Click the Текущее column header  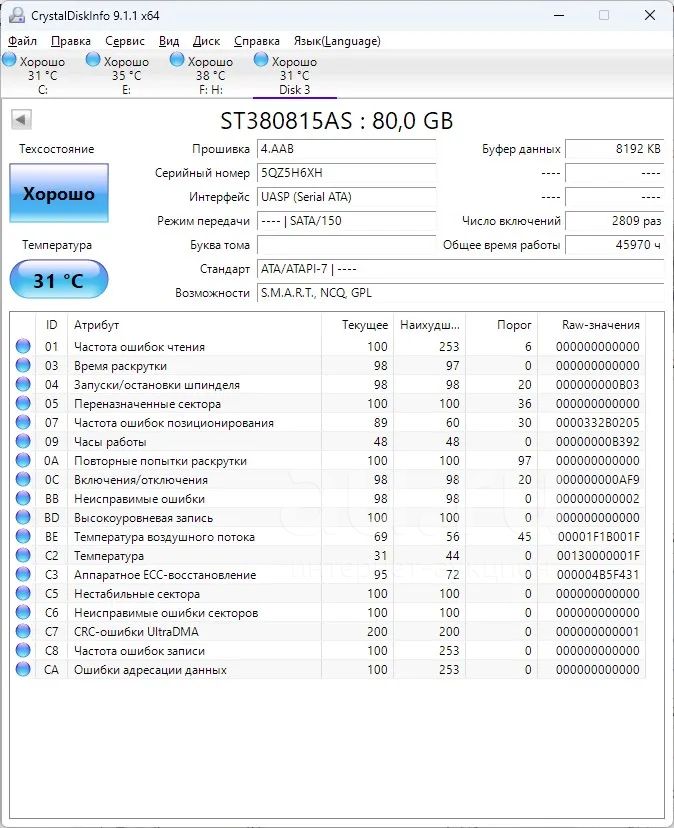pos(358,325)
